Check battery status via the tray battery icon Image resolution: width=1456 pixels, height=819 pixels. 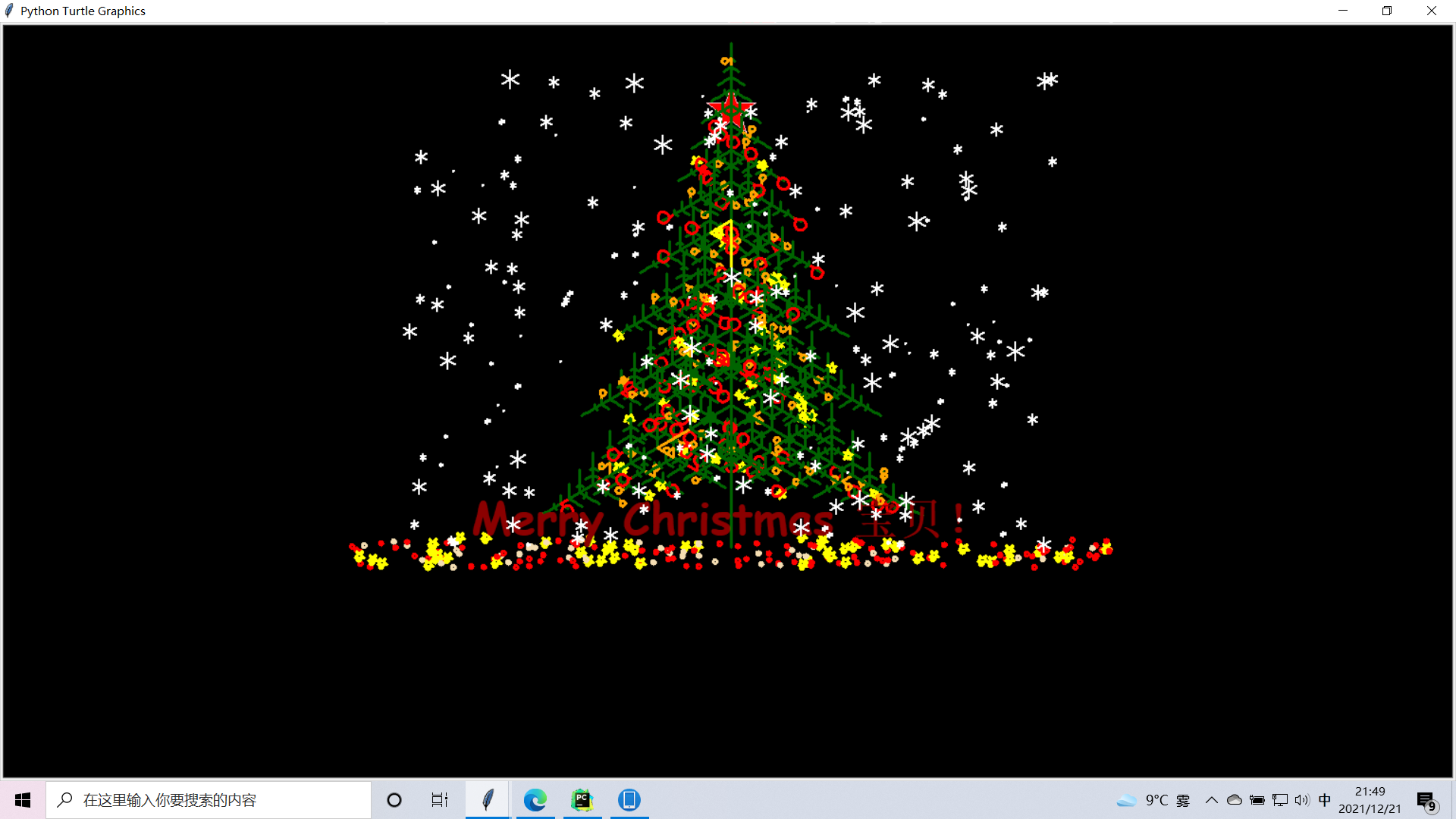pos(1257,799)
